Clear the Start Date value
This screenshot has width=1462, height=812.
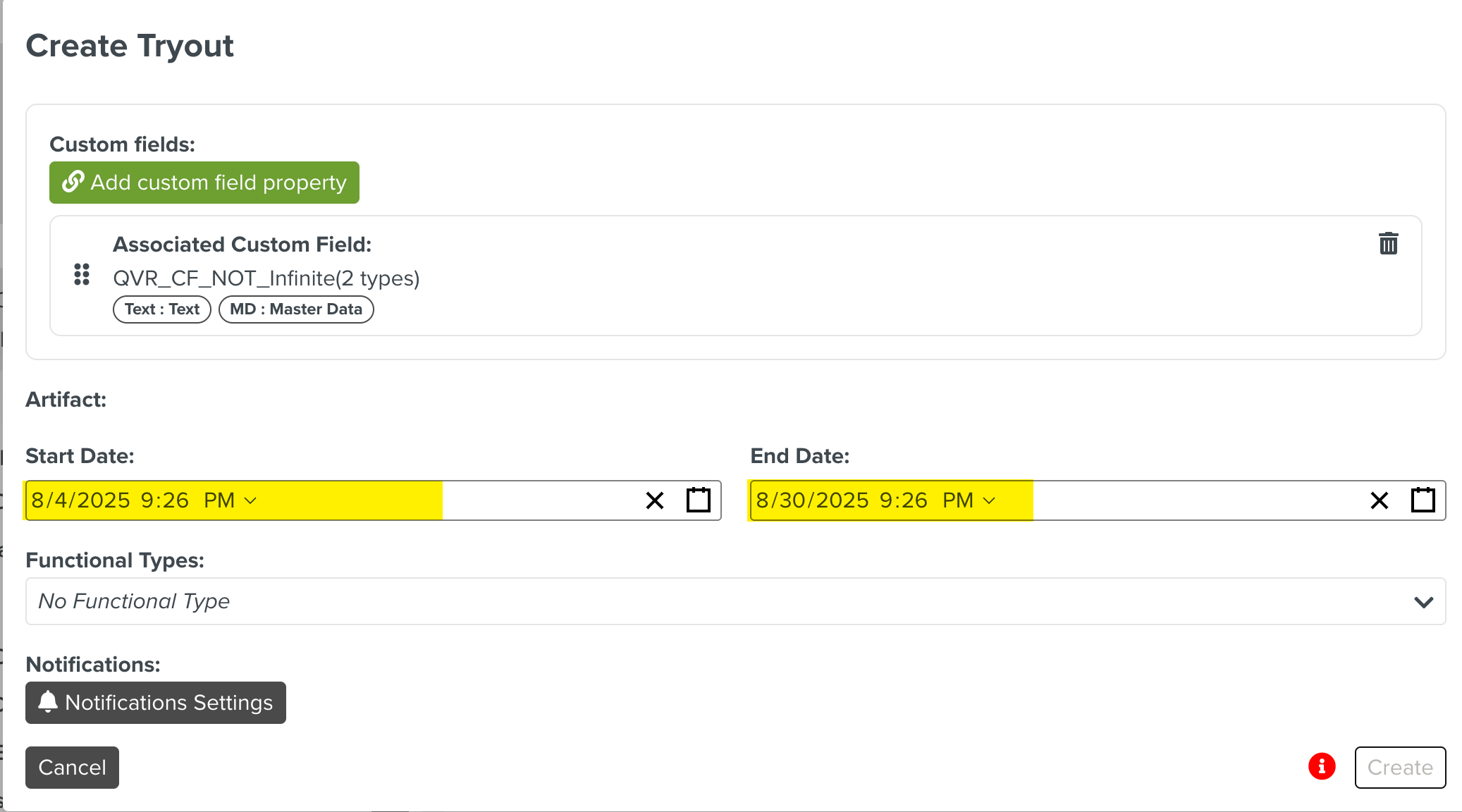click(x=655, y=500)
